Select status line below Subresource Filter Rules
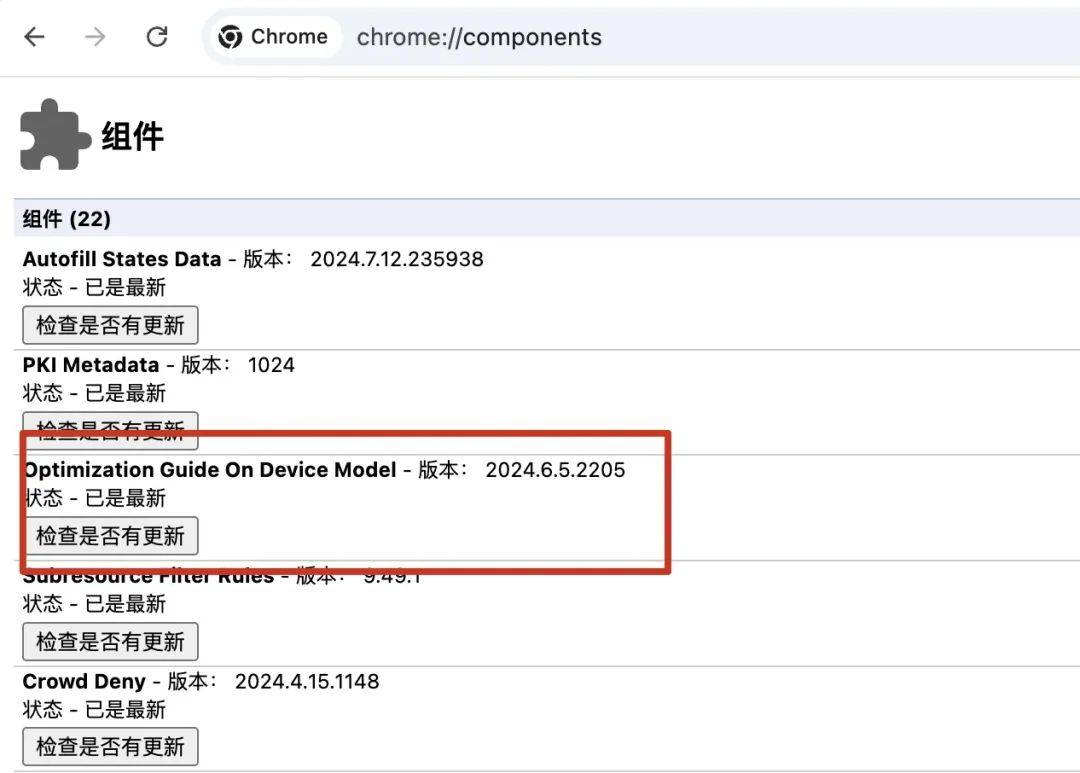This screenshot has height=773, width=1080. pos(94,604)
